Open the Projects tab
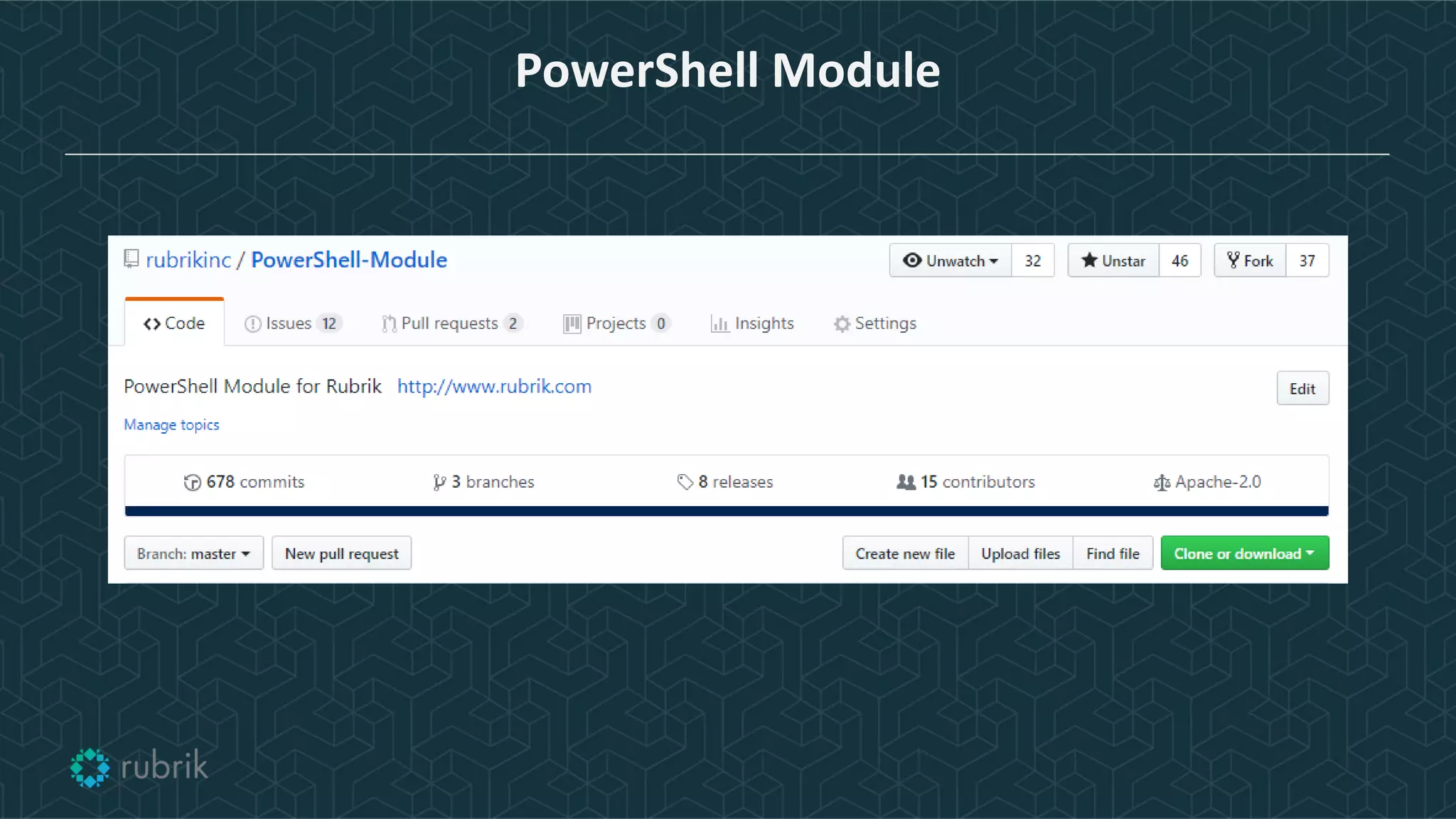 (616, 323)
